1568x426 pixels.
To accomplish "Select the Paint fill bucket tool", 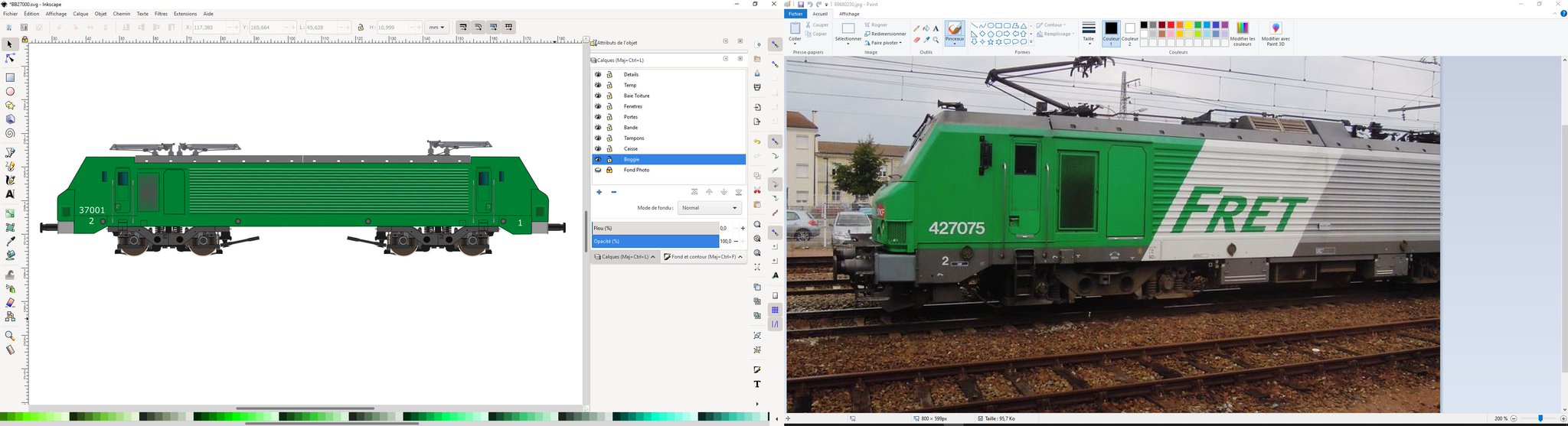I will pos(926,28).
